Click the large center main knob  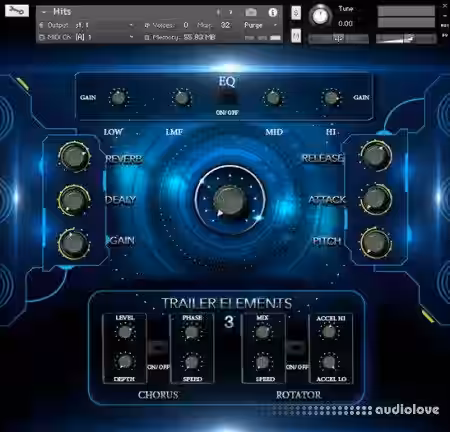[x=230, y=201]
